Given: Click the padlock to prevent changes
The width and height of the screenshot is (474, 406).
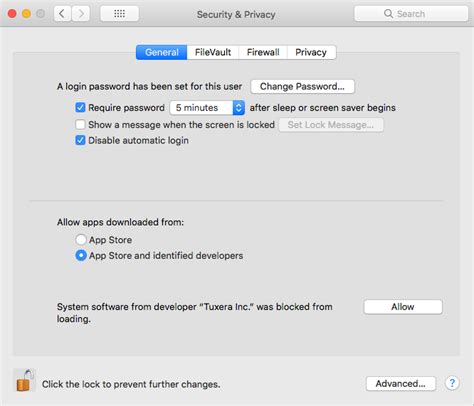Looking at the screenshot, I should click(x=25, y=381).
